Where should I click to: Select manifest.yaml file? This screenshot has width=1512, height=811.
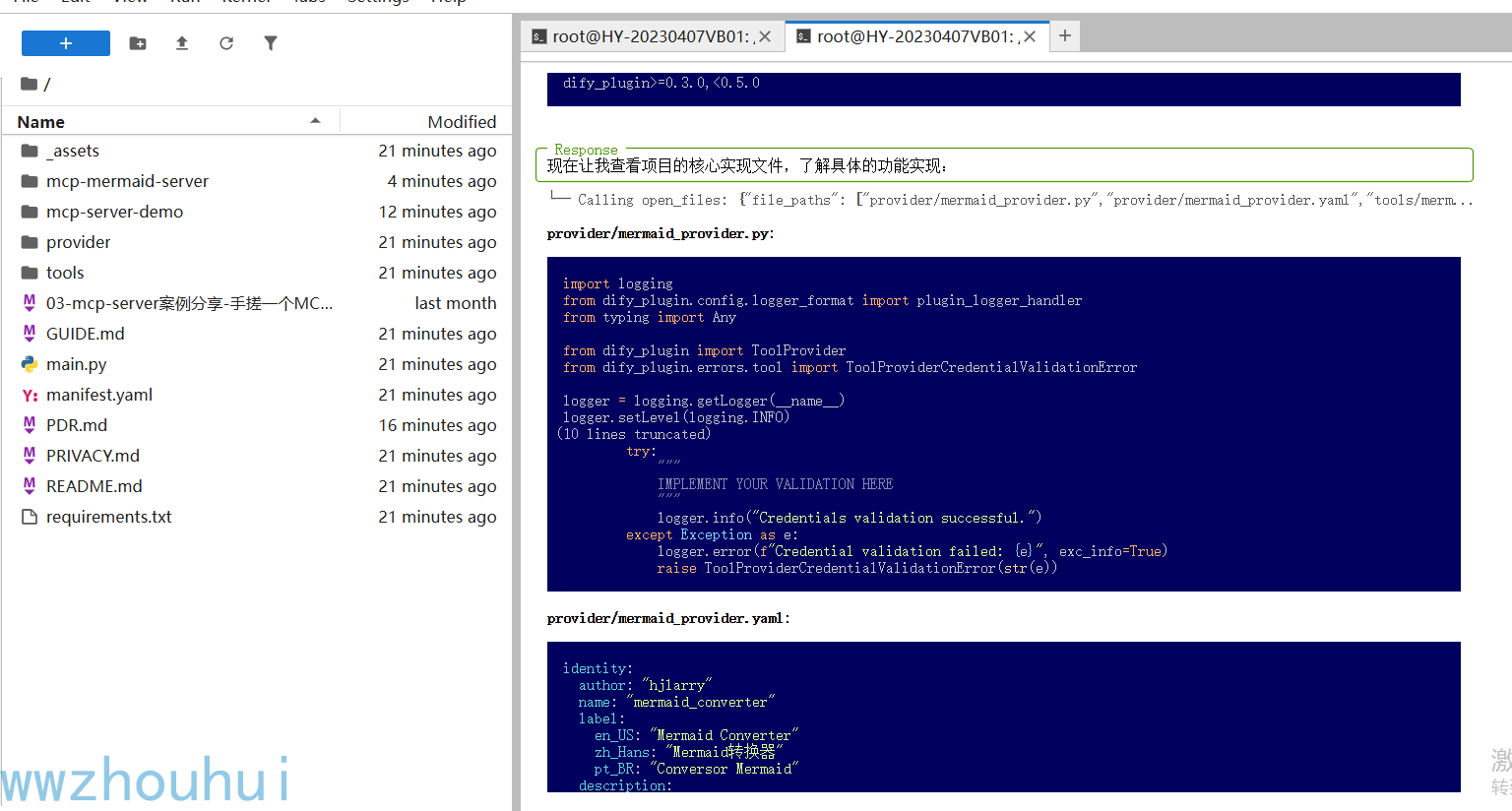(258, 395)
